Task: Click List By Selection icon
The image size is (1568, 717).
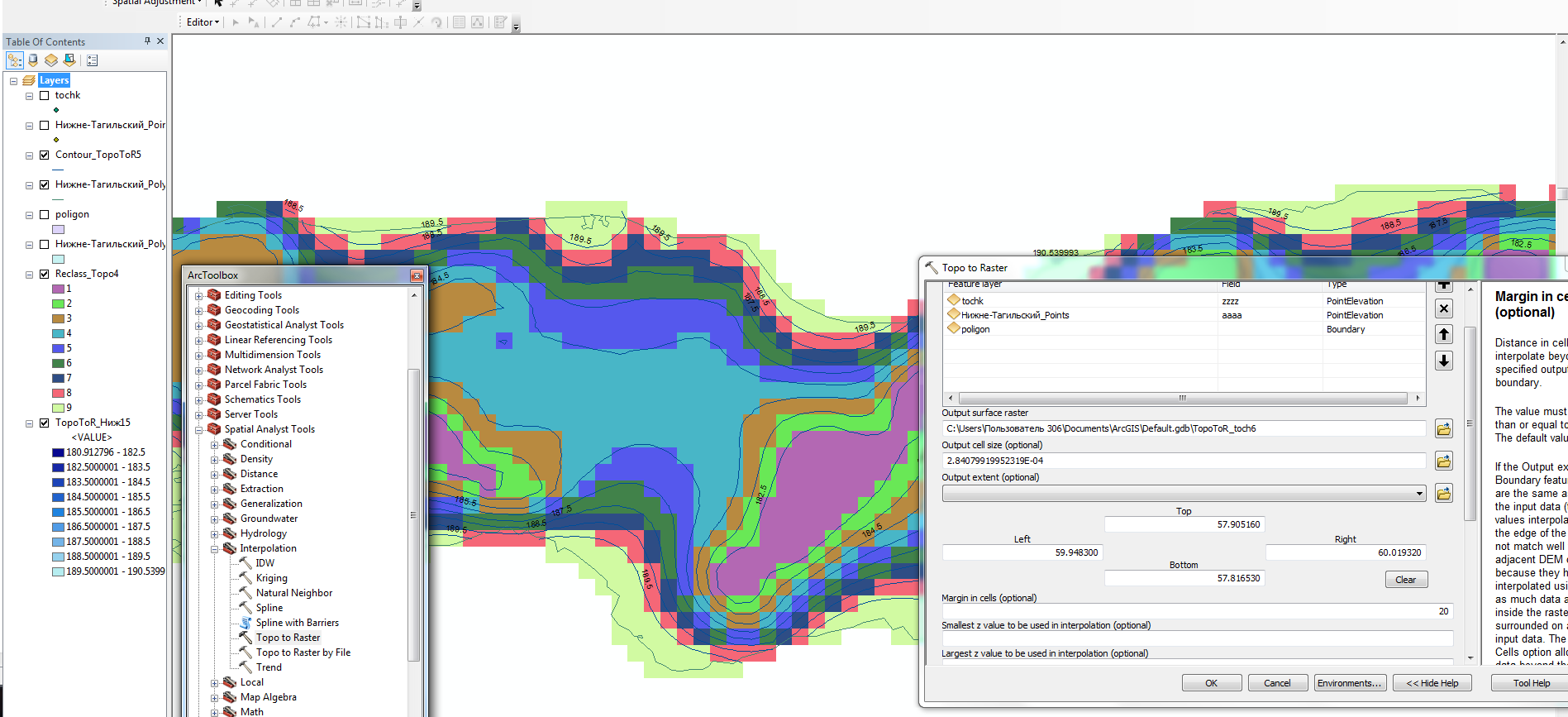Action: click(69, 60)
